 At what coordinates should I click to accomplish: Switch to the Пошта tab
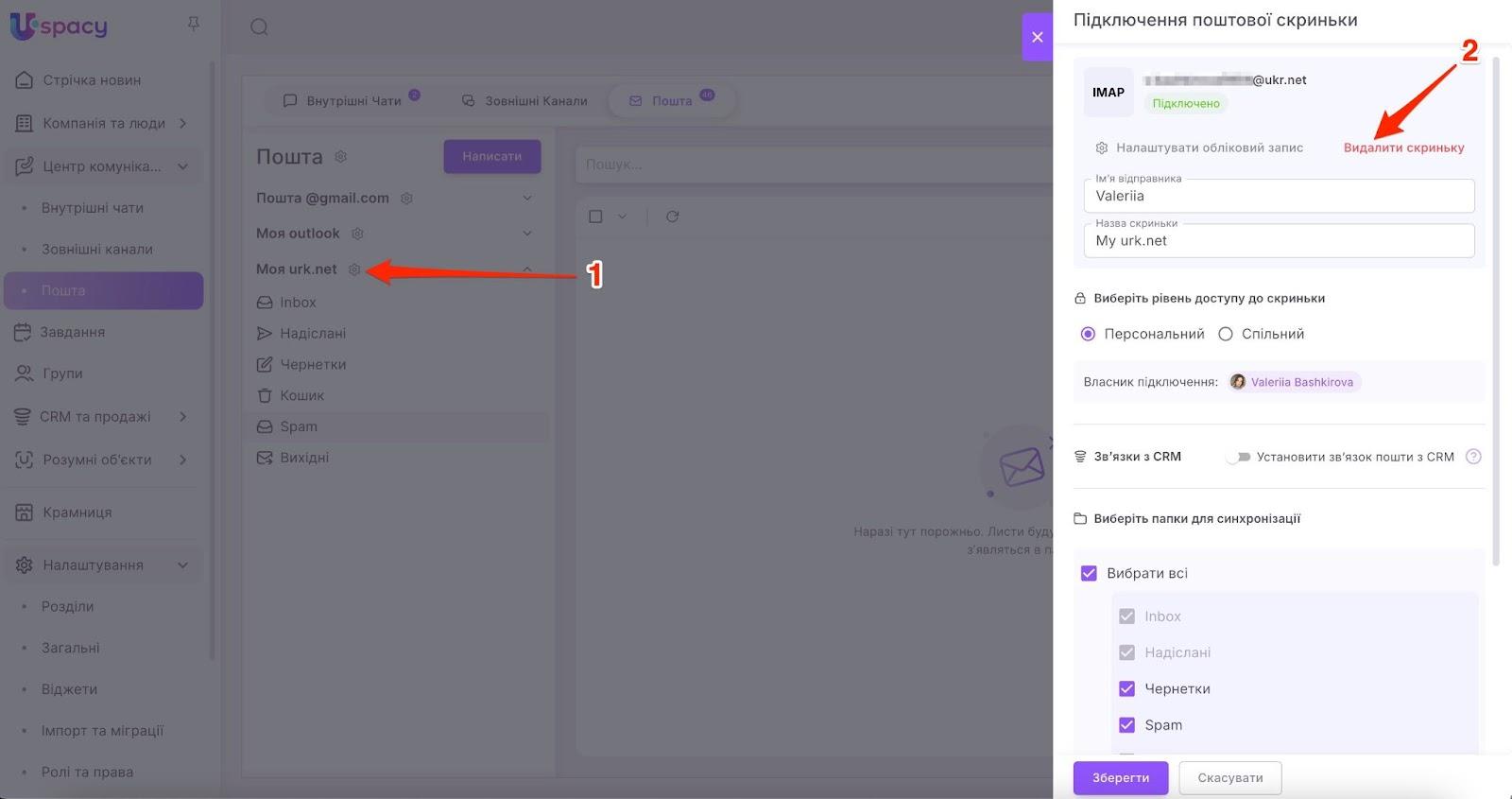(672, 100)
